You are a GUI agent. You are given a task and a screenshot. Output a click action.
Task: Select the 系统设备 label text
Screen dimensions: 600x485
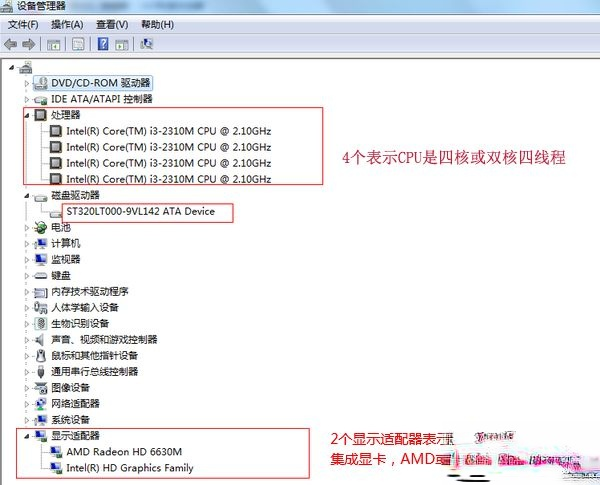click(x=70, y=420)
